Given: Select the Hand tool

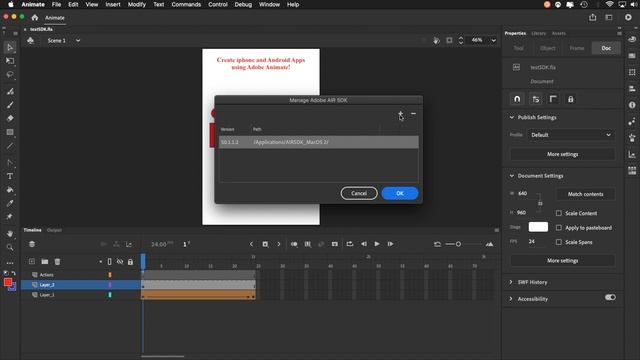Looking at the screenshot, I should click(x=10, y=234).
